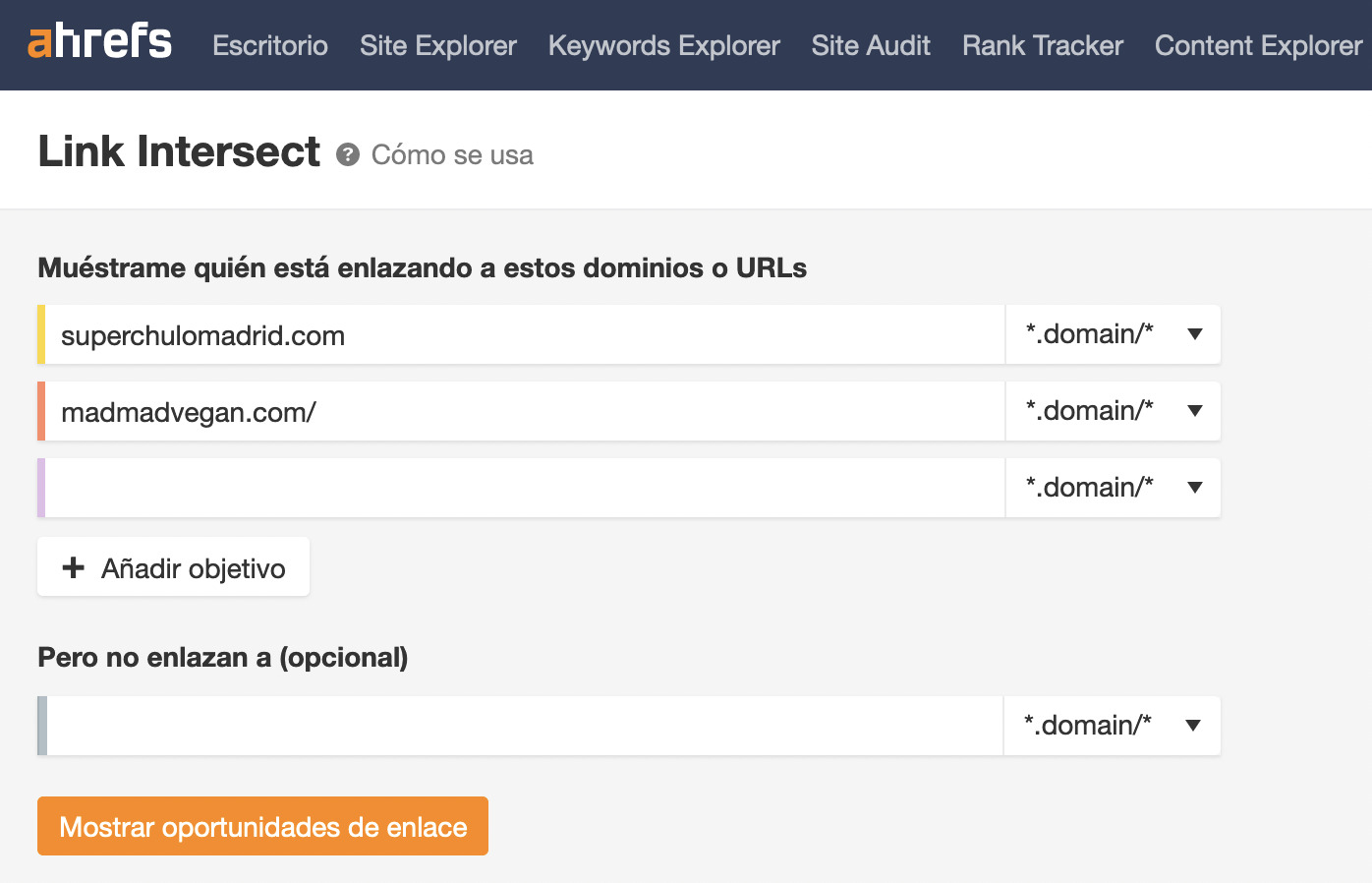1372x883 pixels.
Task: Expand mode dropdown for superchulomadrid.com
Action: 1114,334
